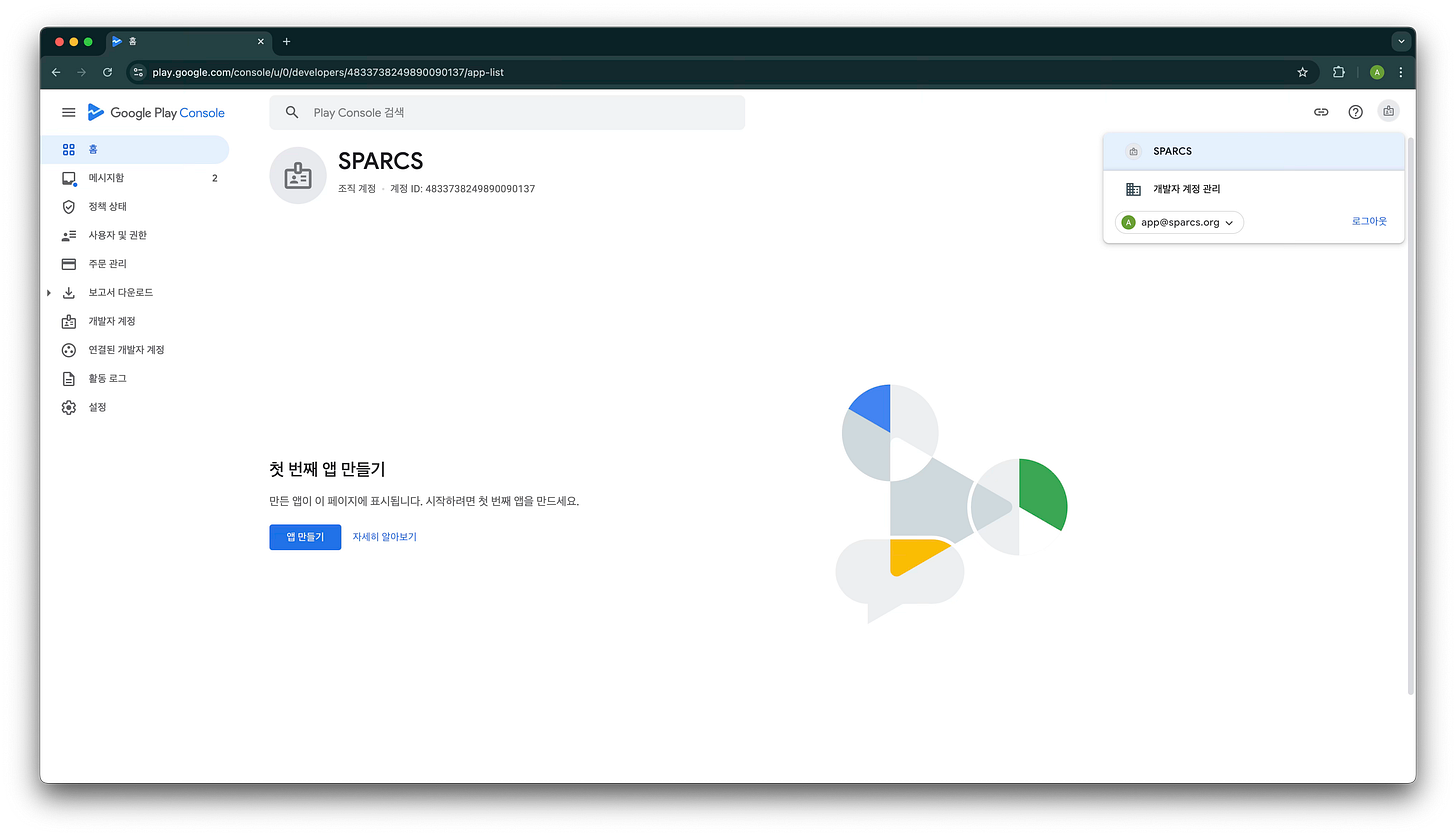Screen dimensions: 1456x836
Task: Click the 로그아웃 link
Action: point(1369,222)
